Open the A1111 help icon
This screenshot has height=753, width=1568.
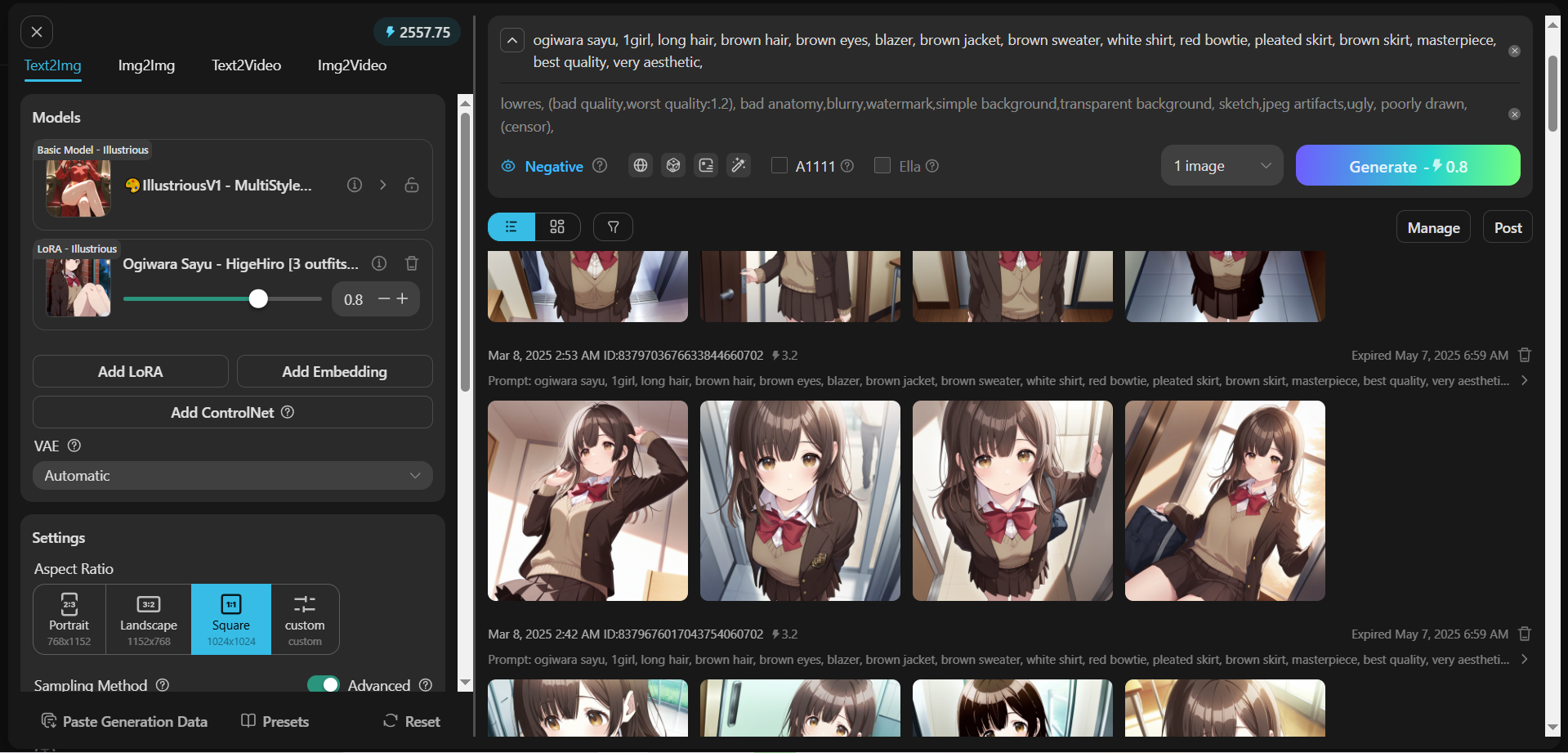[x=847, y=166]
